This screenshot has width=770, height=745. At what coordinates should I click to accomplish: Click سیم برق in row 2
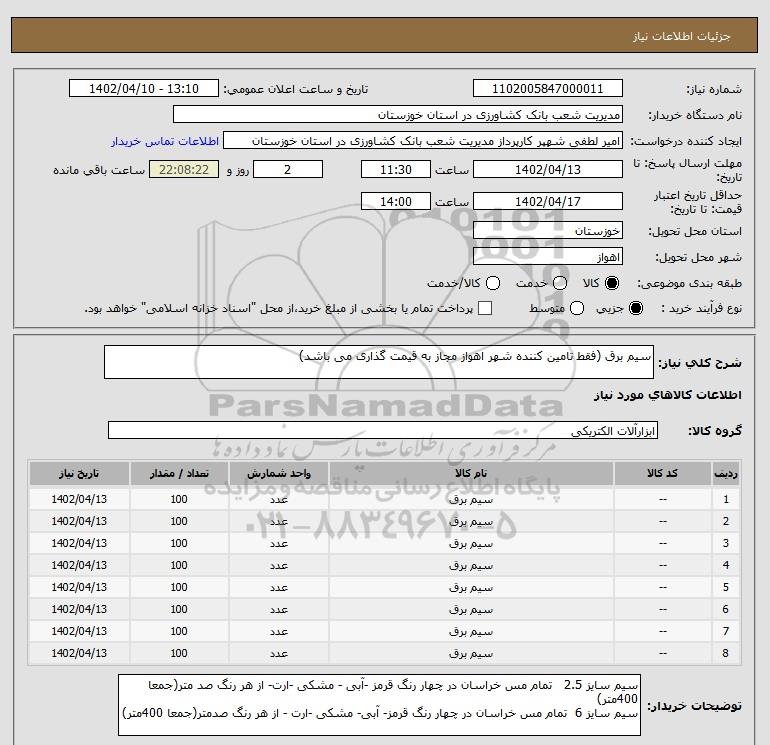(x=470, y=522)
